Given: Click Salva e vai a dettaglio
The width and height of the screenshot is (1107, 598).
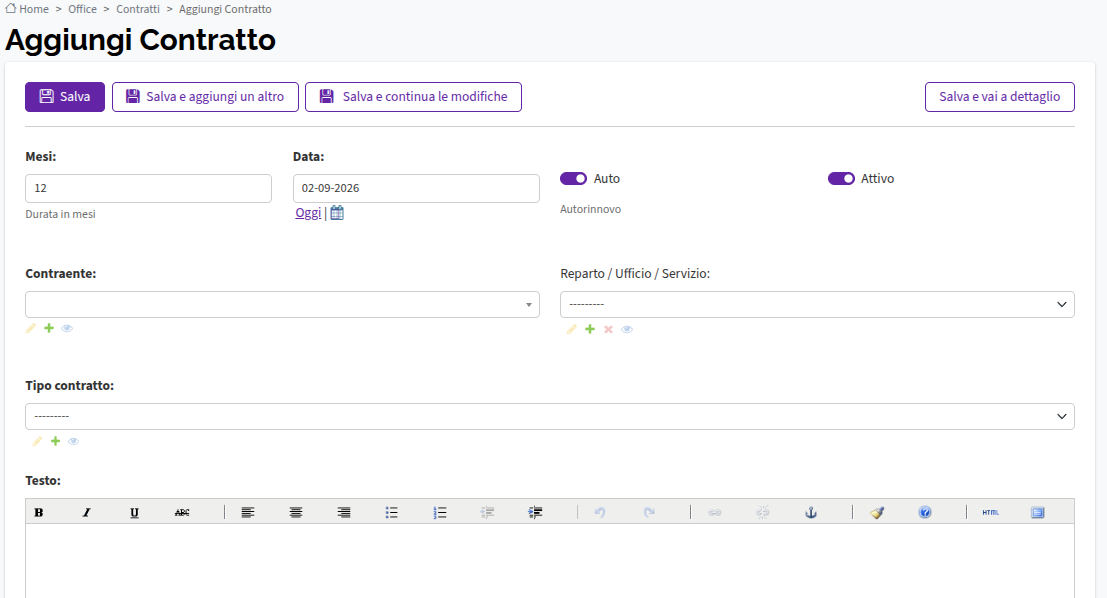Looking at the screenshot, I should (x=1000, y=97).
